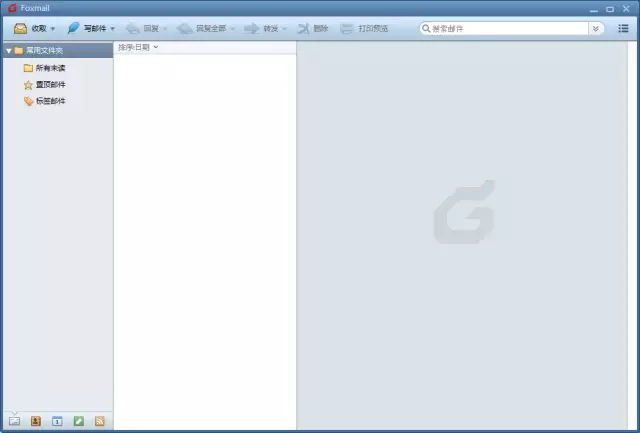Click the 转发 forward arrow icon

click(x=252, y=29)
